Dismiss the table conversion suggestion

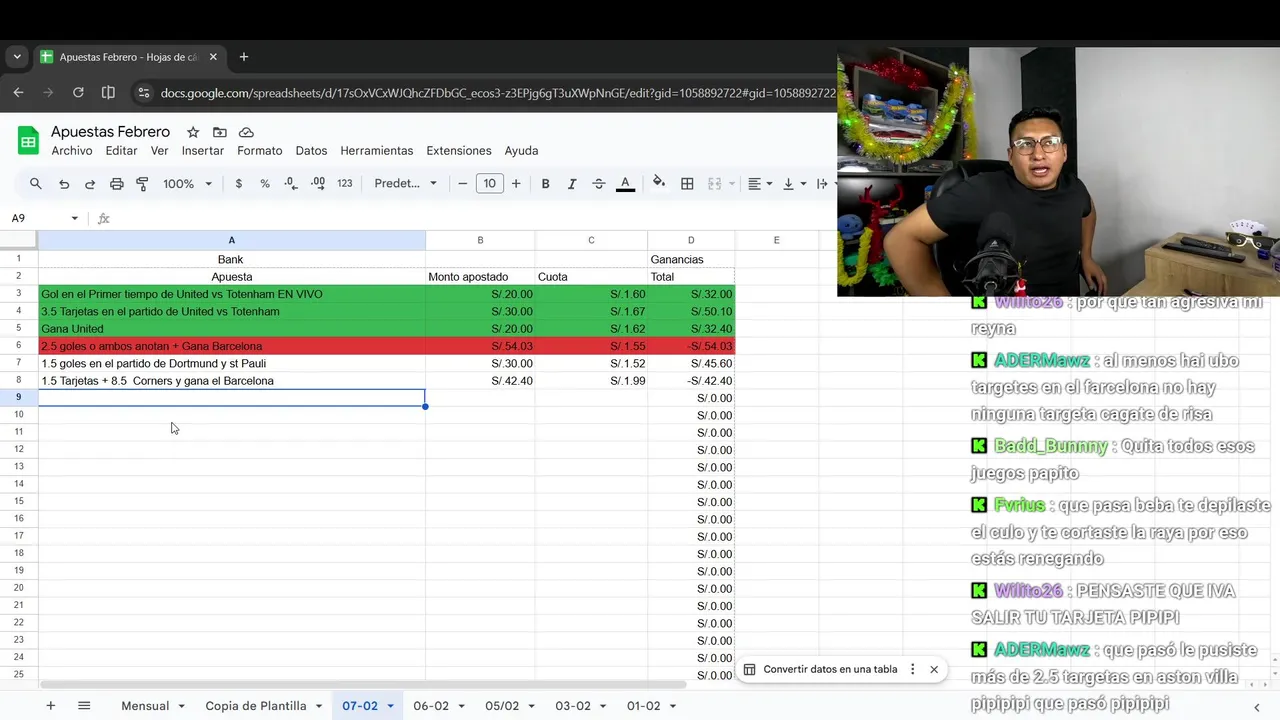(x=934, y=669)
